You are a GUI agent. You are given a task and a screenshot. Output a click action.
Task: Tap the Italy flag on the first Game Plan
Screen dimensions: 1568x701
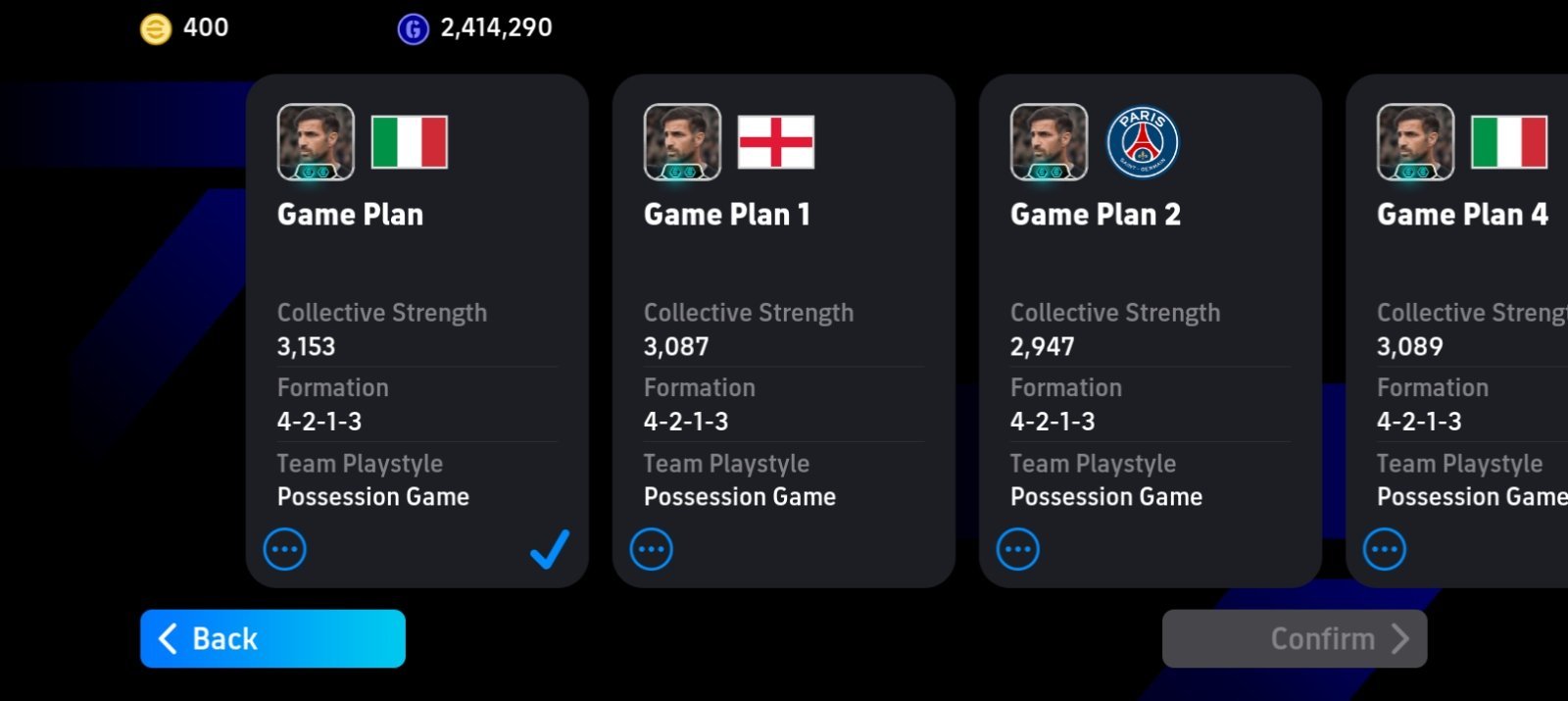pos(409,142)
